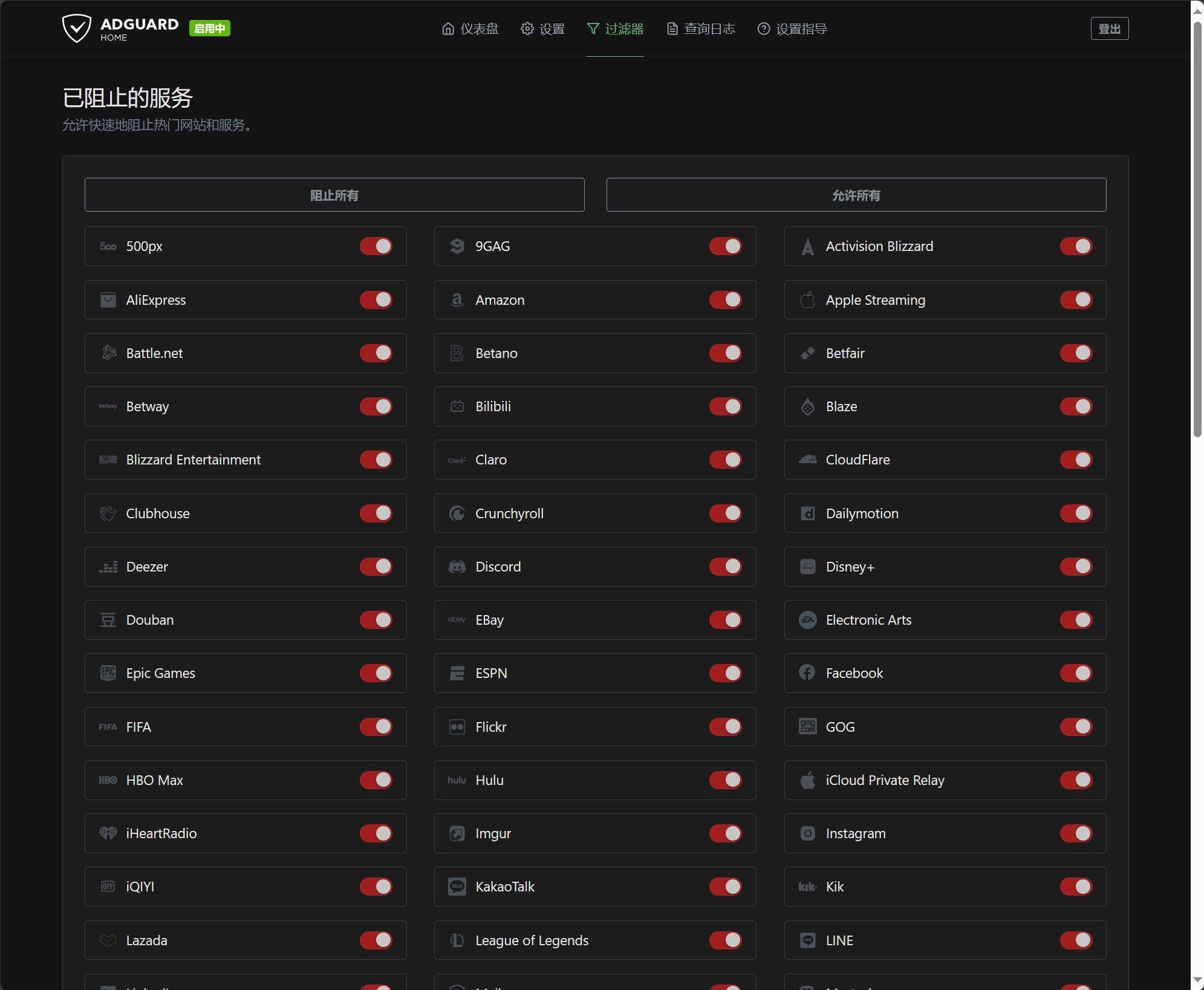Click the iHeartRadio heart icon
The height and width of the screenshot is (990, 1204).
[108, 833]
